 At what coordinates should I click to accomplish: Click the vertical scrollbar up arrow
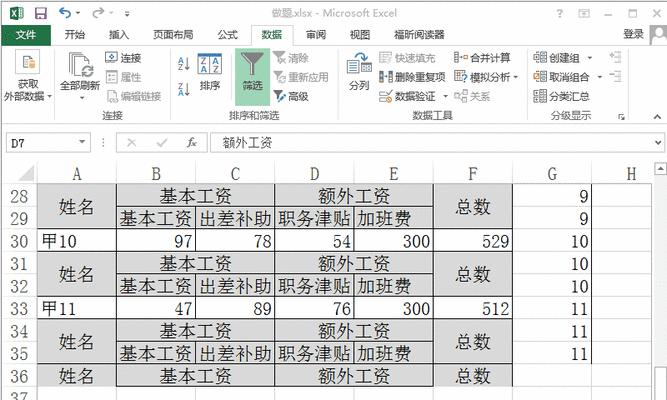tap(660, 169)
